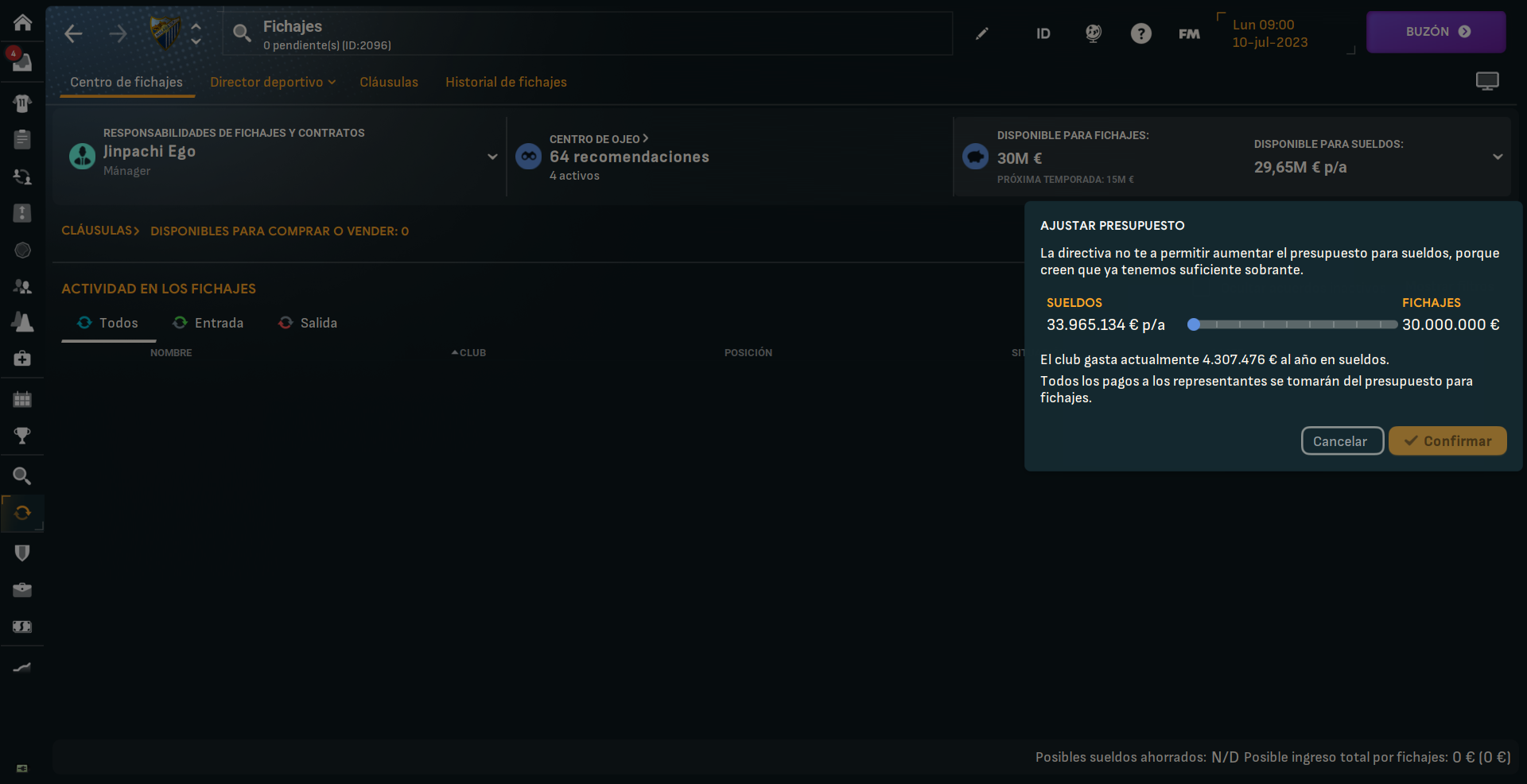The width and height of the screenshot is (1527, 784).
Task: Click Disponibles para comprar o vender: 0
Action: coord(279,231)
